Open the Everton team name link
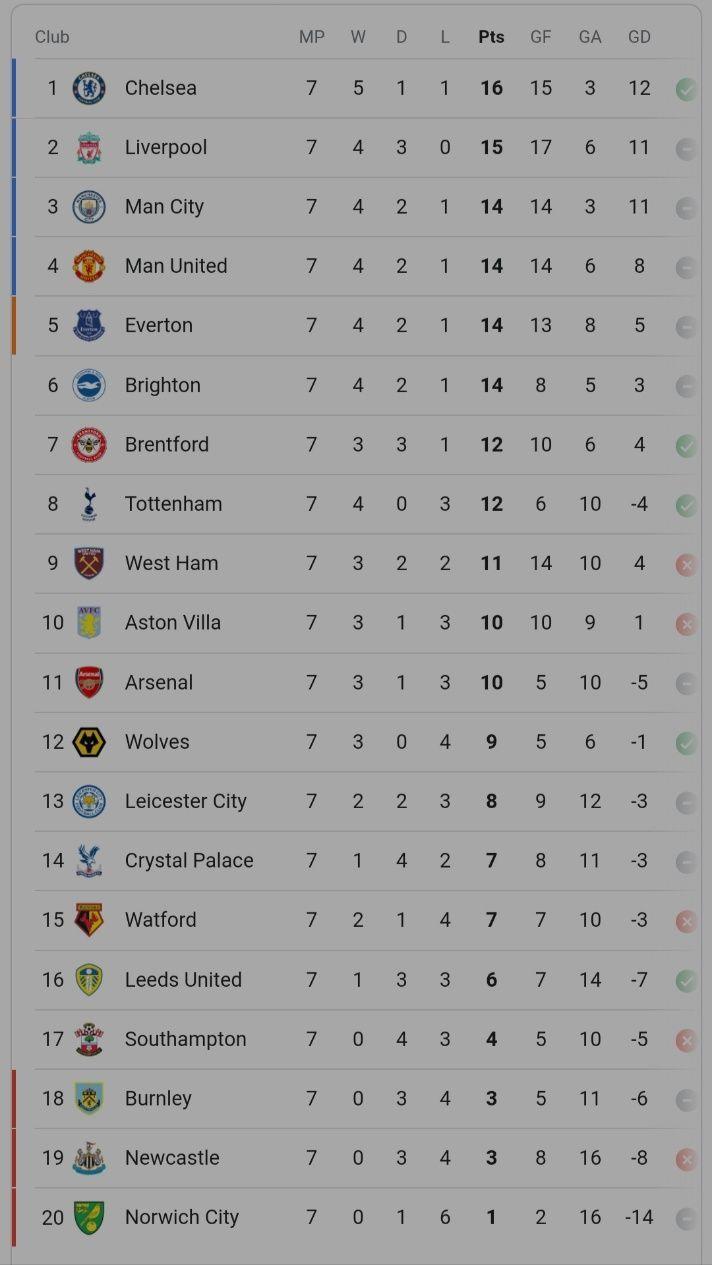 [159, 325]
